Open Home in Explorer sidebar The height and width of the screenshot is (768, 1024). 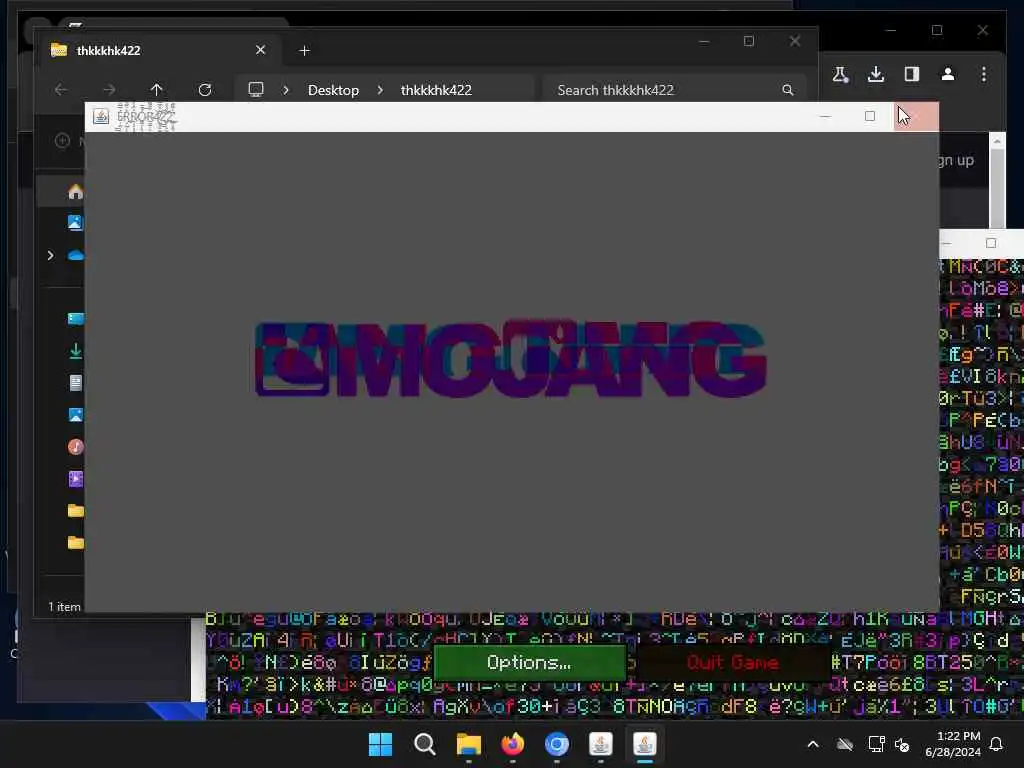coord(76,191)
